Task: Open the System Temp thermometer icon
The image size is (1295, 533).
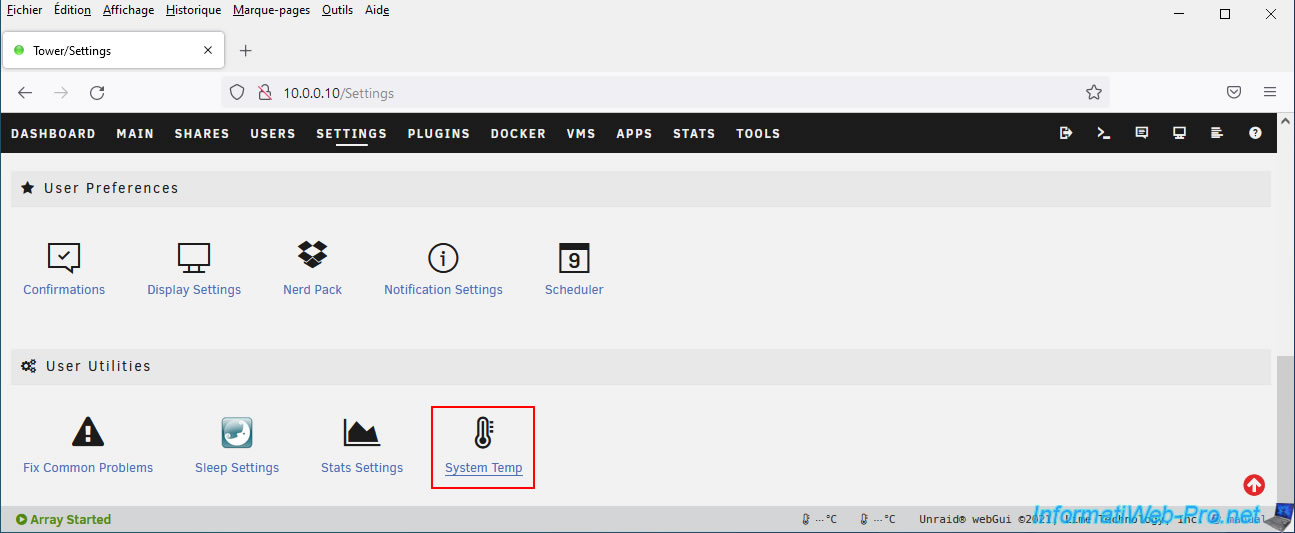Action: coord(483,433)
